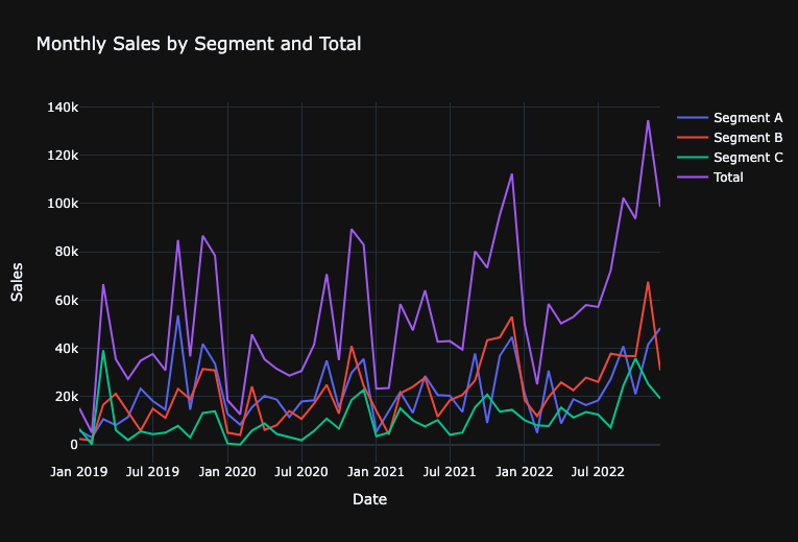Toggle Segment A trace in legend
Viewport: 798px width, 542px height.
click(730, 118)
